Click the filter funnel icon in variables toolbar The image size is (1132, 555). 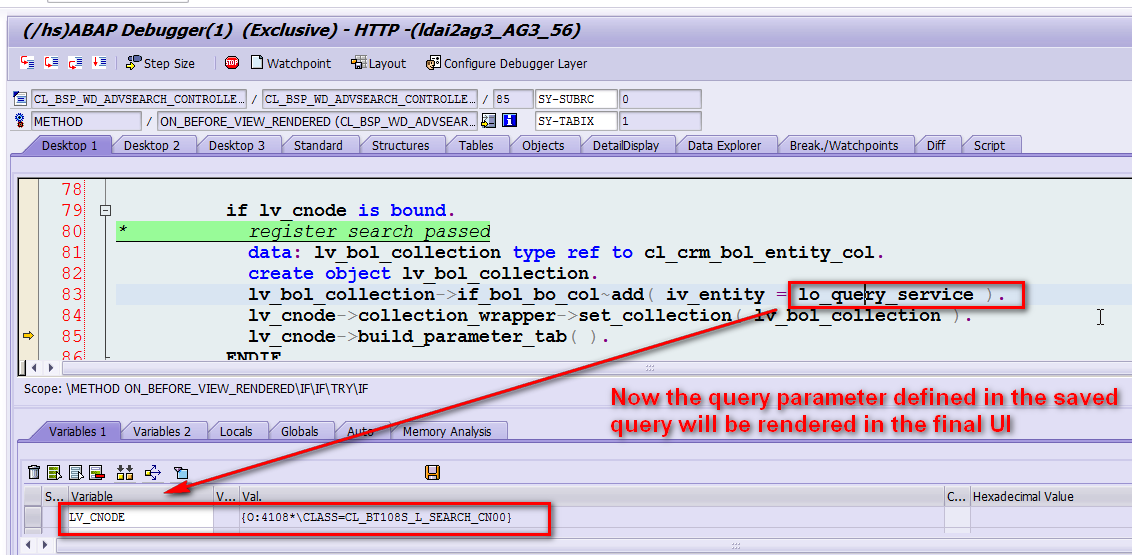click(x=180, y=473)
